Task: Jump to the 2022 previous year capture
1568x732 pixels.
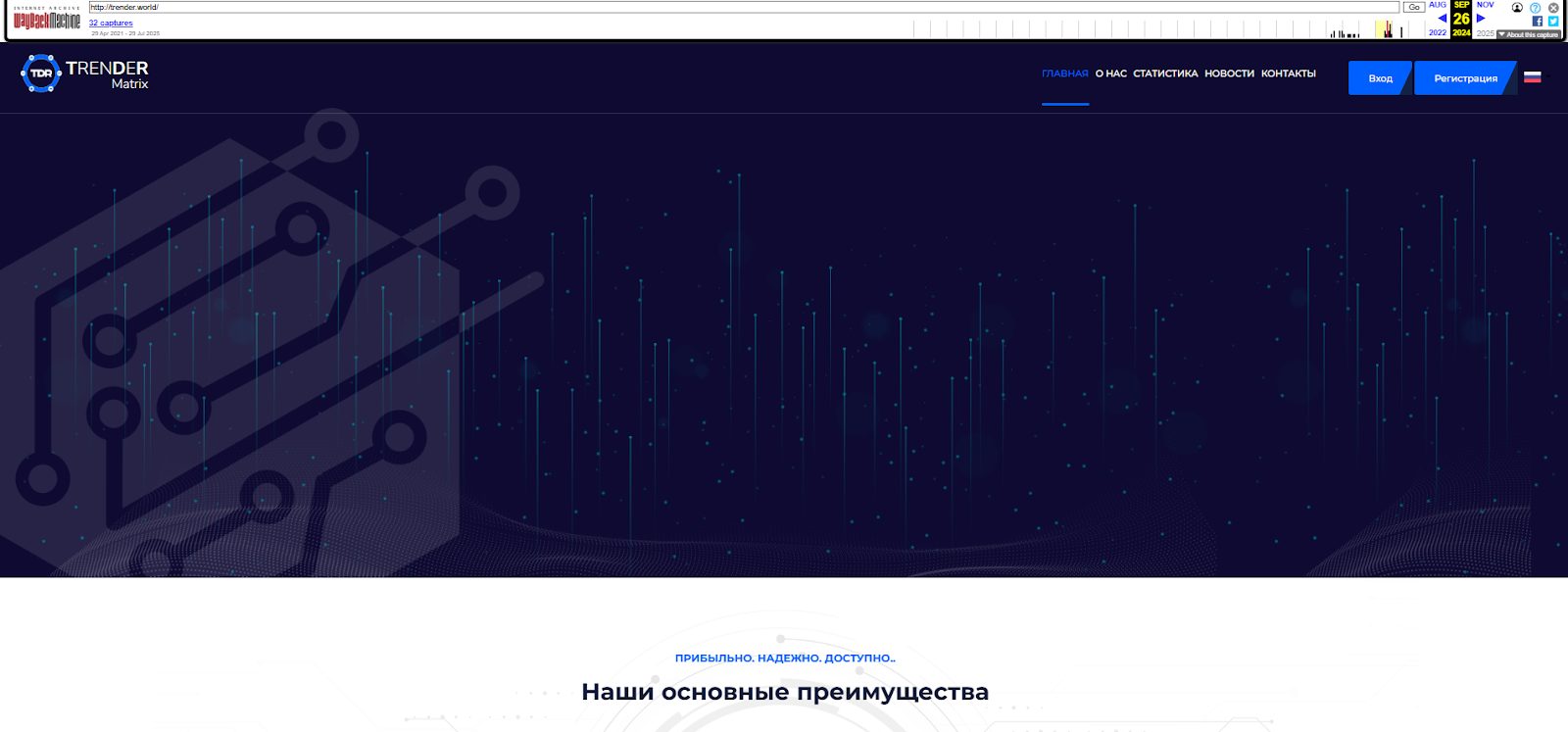Action: pyautogui.click(x=1438, y=33)
